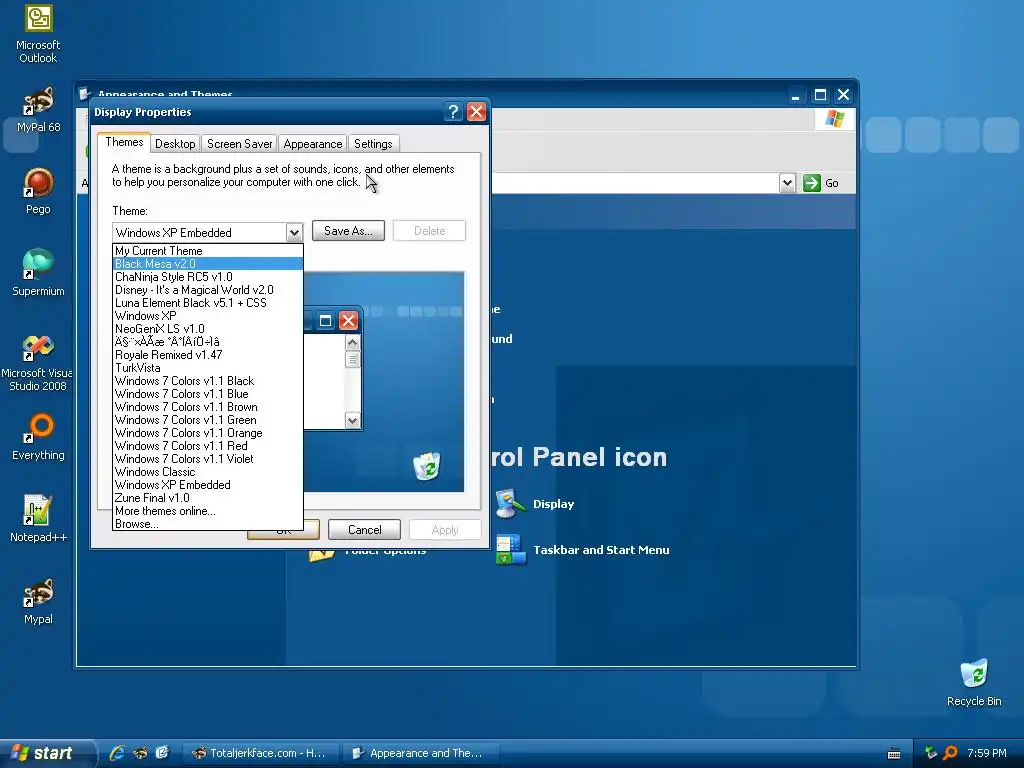
Task: Open the Microsoft Visual Studio 2008 shortcut
Action: [37, 363]
